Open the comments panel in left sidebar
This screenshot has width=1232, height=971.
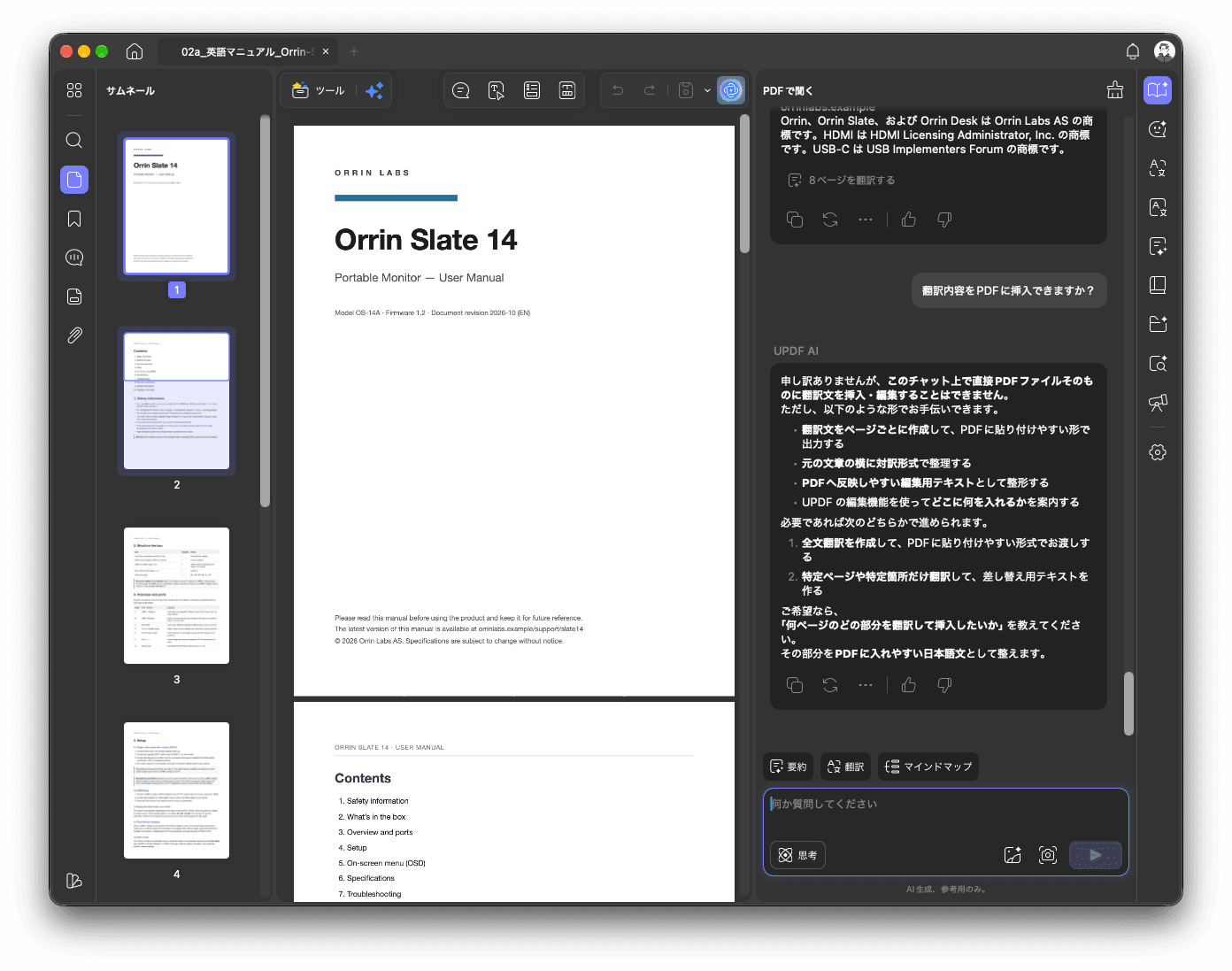tap(74, 258)
